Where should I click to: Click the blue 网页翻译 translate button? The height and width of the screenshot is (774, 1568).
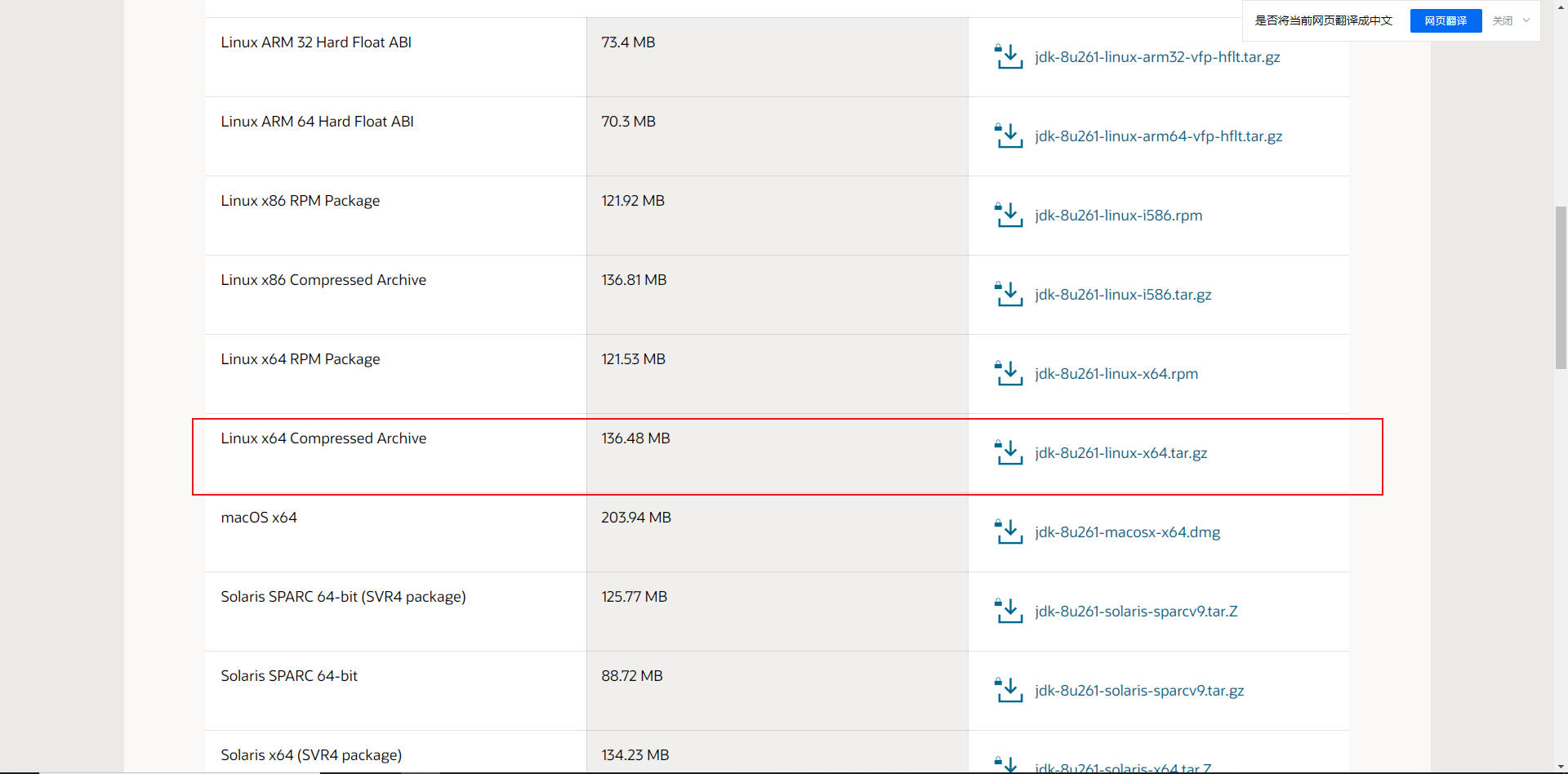tap(1445, 20)
